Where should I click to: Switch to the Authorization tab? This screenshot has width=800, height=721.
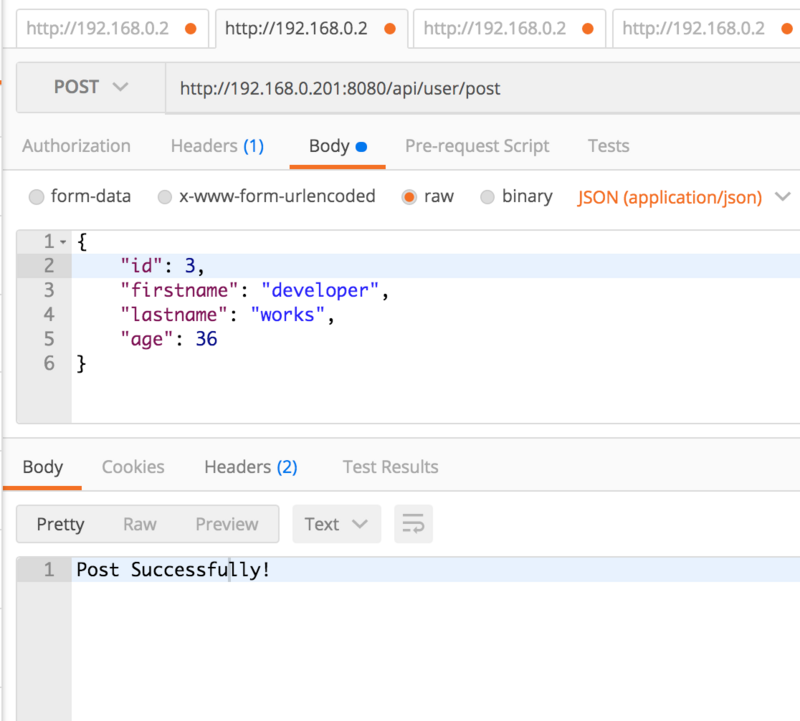point(76,146)
